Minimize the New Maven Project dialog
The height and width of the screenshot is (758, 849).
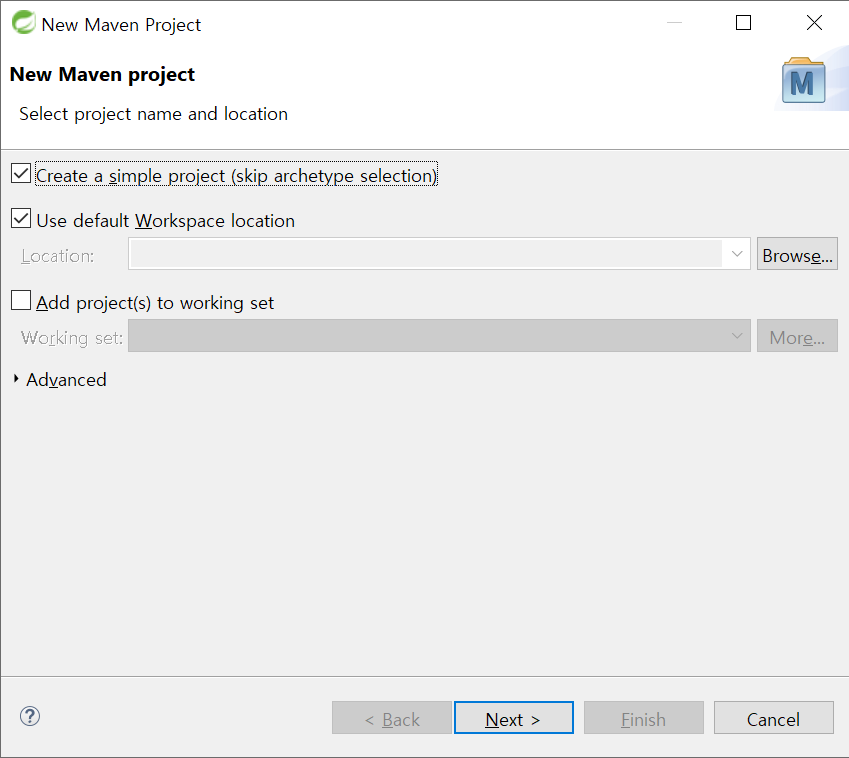(674, 23)
